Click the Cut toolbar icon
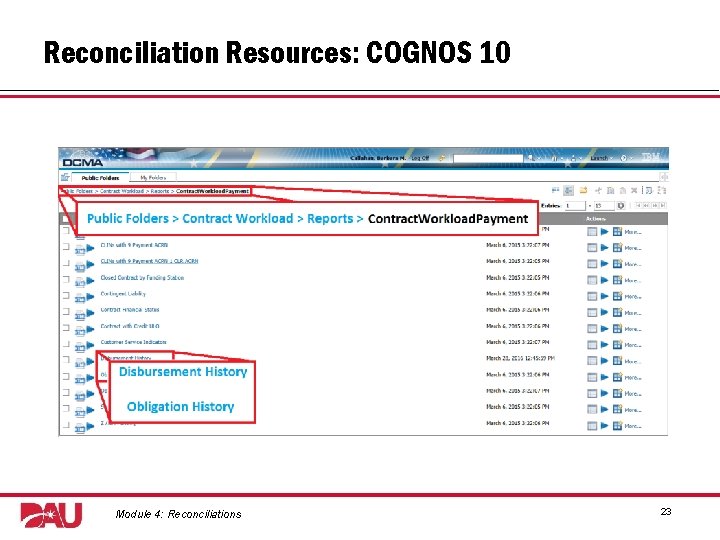Screen dimensions: 720x540 point(598,190)
